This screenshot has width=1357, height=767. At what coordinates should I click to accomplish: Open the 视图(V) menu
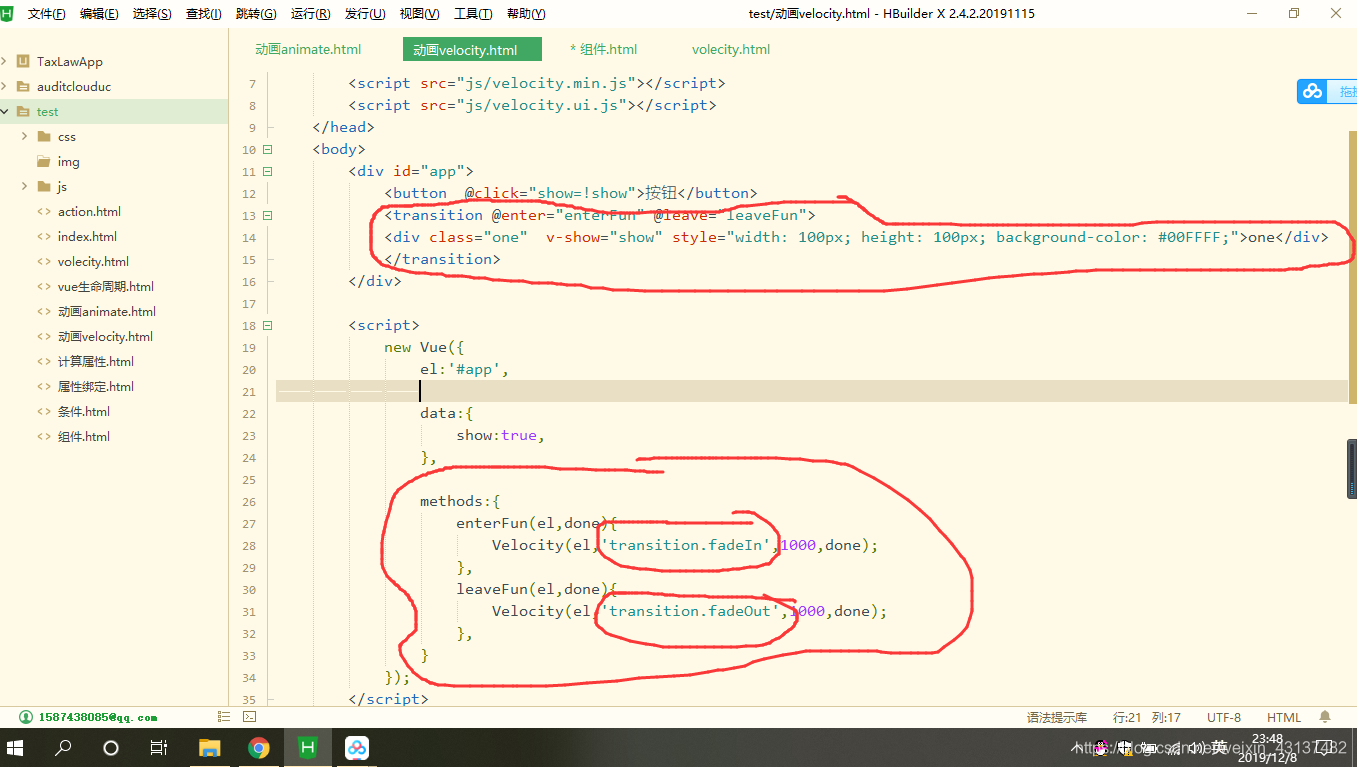419,14
